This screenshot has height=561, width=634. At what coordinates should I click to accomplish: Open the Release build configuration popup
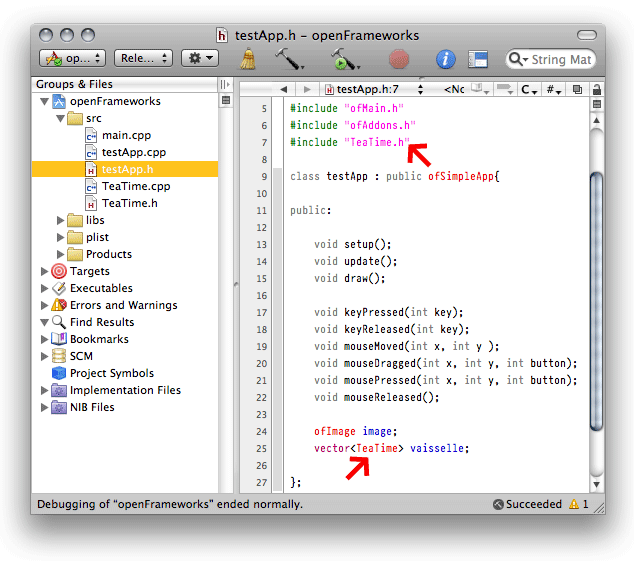[142, 59]
